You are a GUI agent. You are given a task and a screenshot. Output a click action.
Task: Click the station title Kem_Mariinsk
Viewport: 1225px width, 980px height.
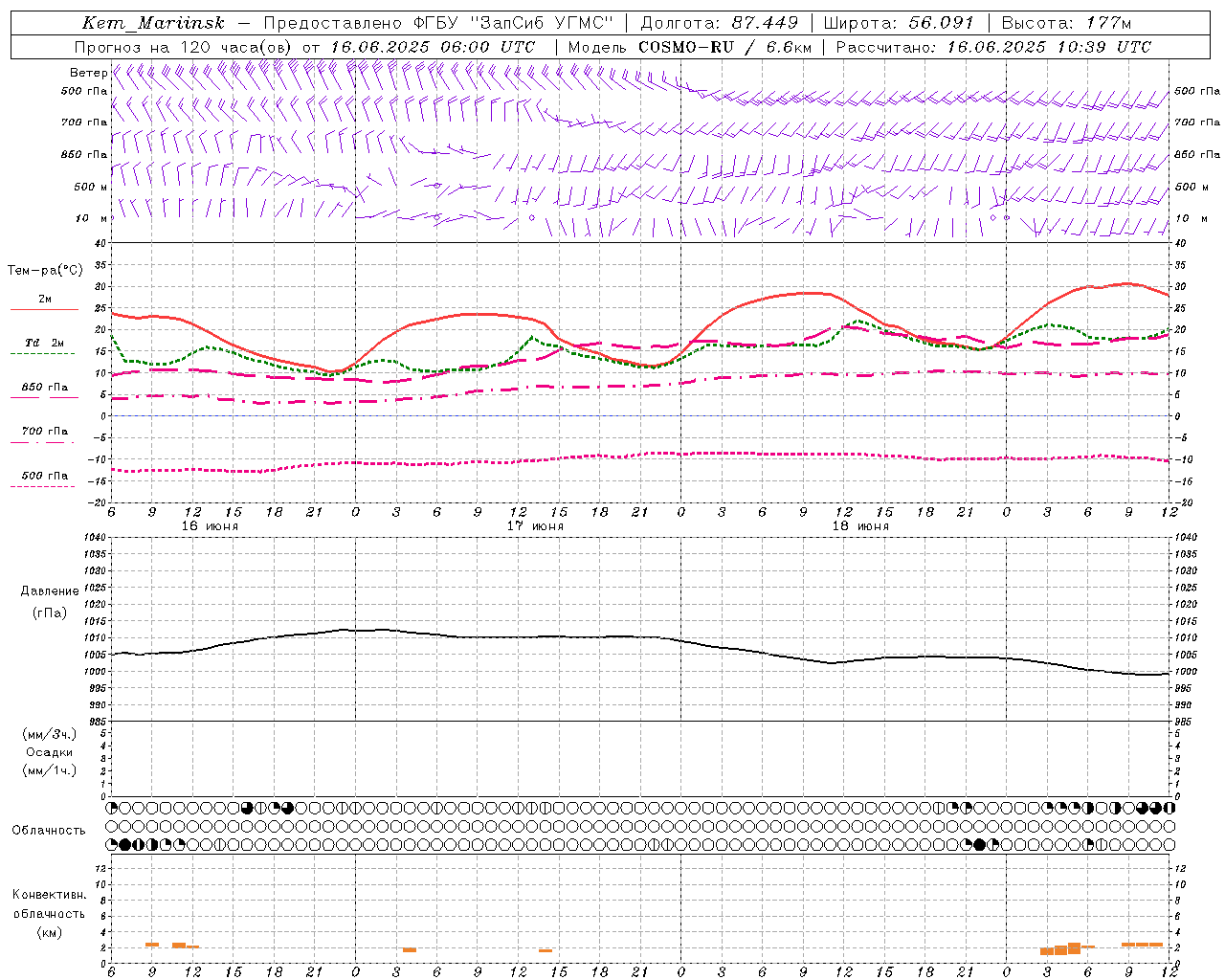click(x=153, y=23)
